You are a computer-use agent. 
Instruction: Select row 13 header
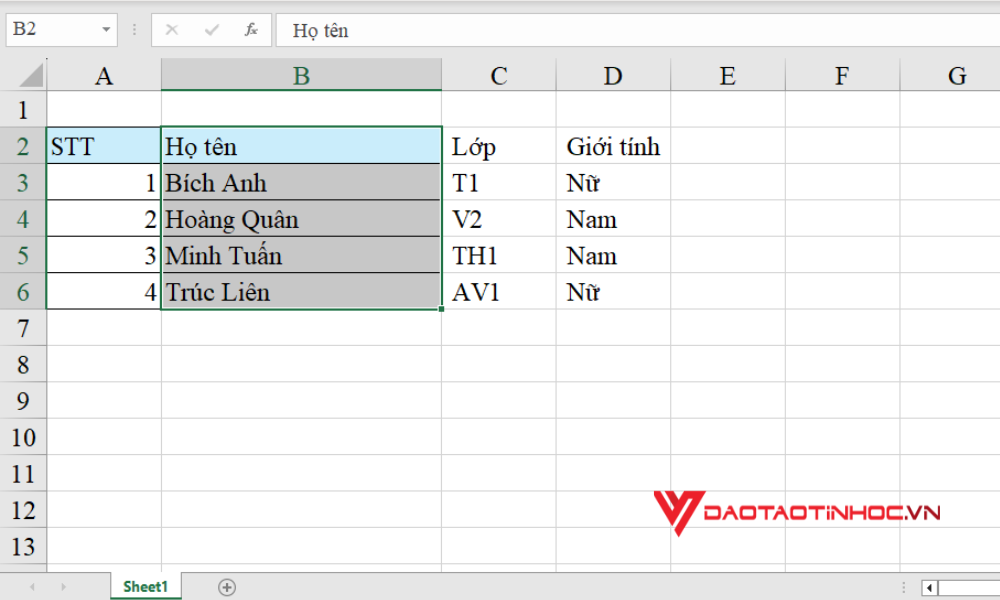(23, 546)
